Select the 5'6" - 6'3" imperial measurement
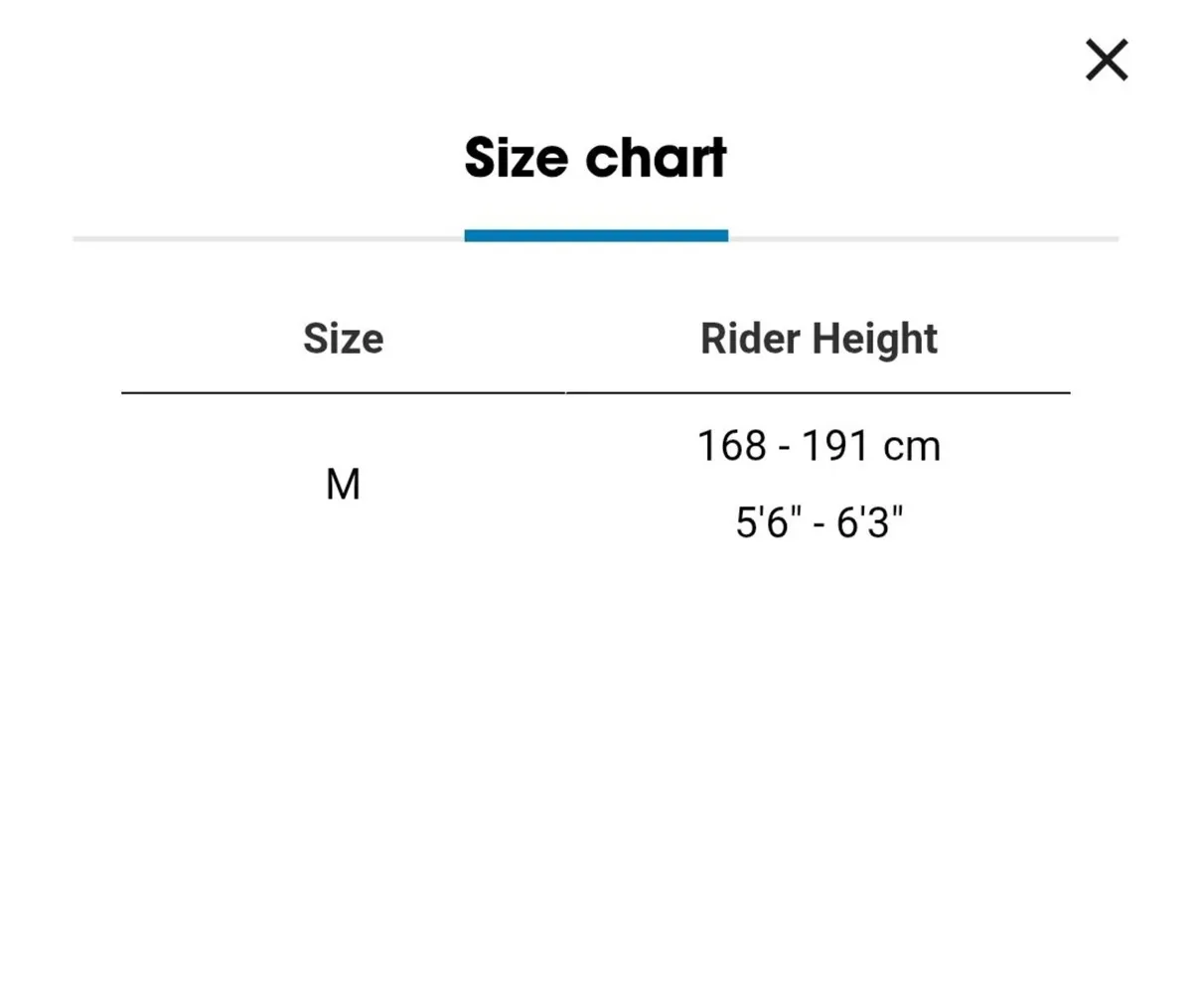 (819, 520)
